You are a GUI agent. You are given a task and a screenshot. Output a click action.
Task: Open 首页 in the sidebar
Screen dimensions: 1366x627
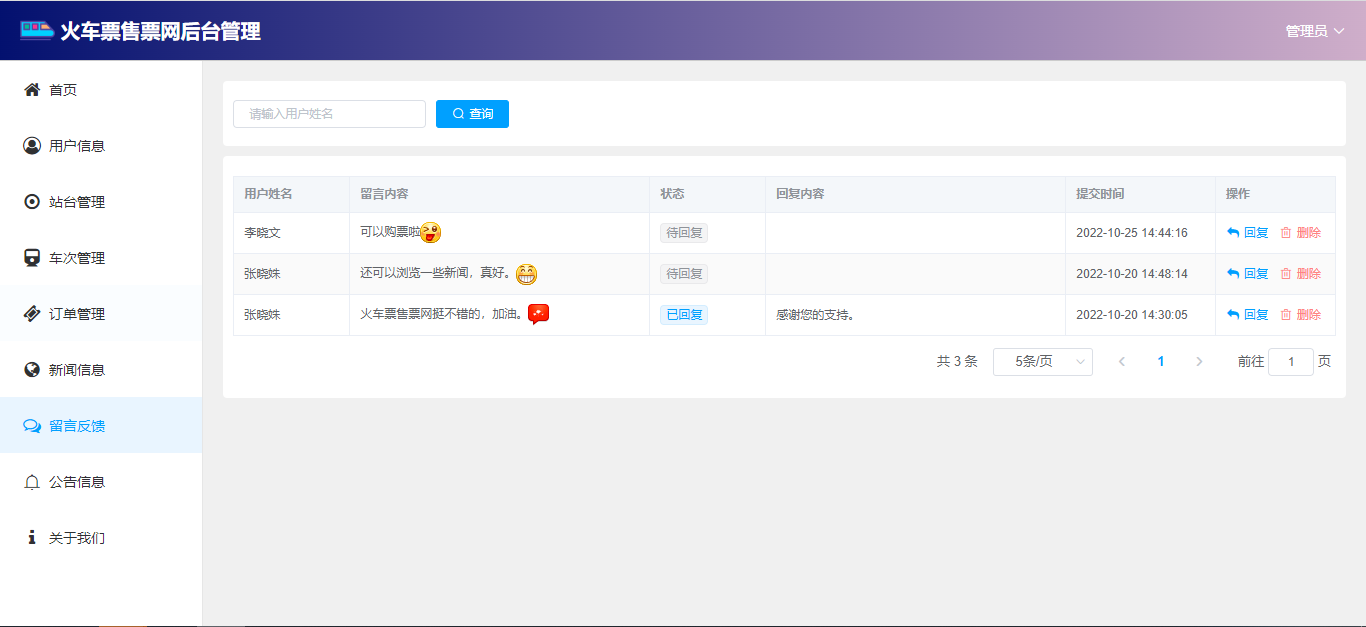(x=101, y=90)
